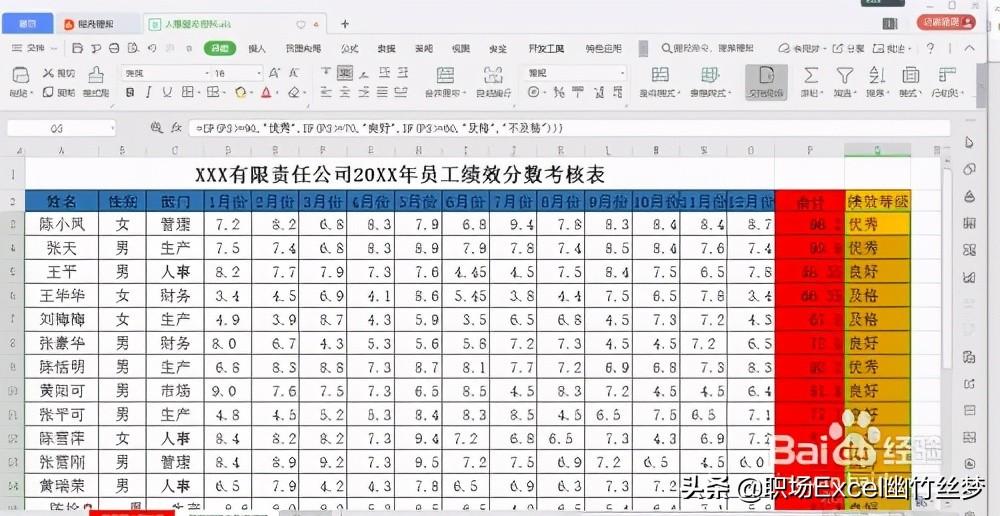The height and width of the screenshot is (516, 1000).
Task: Click the command search box in ribbon
Action: (x=708, y=48)
